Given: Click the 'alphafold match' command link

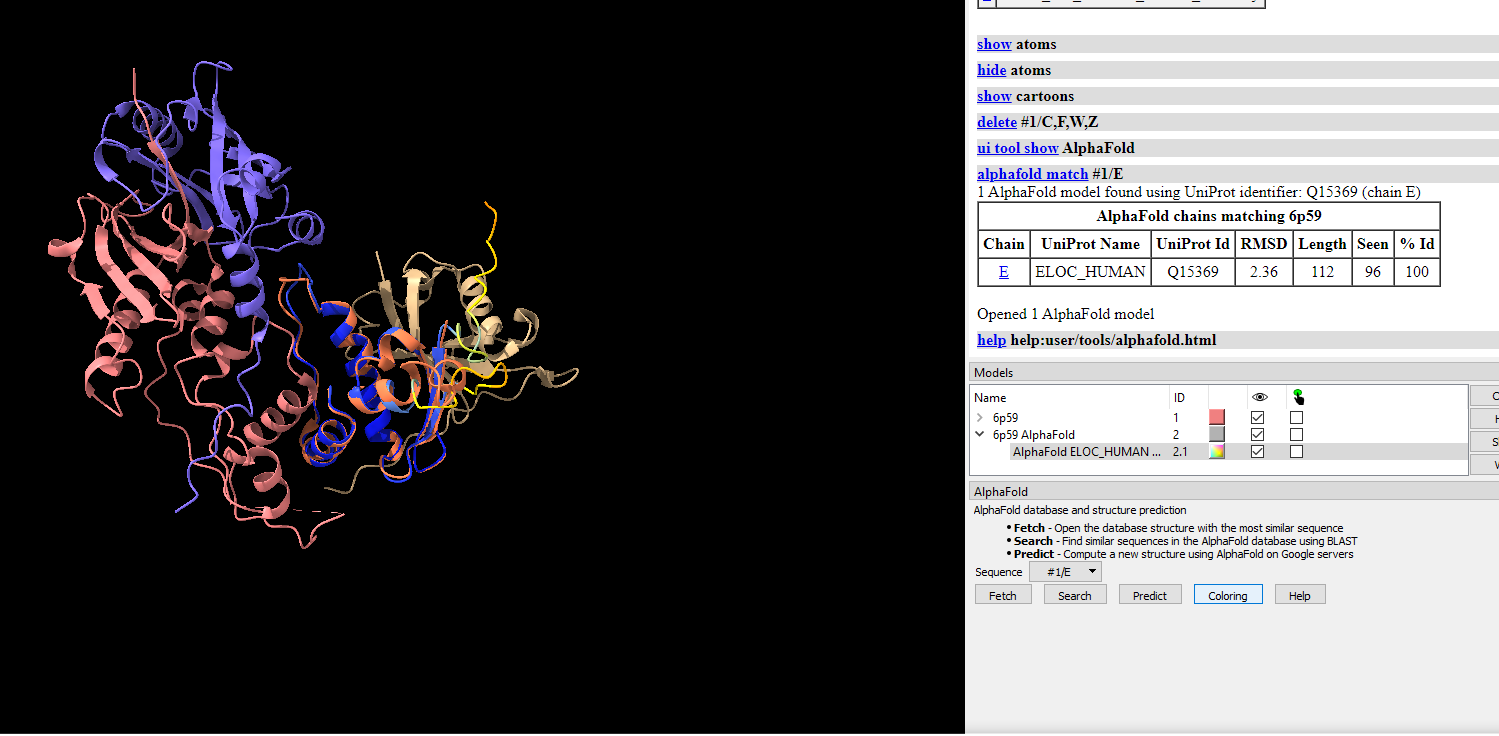Looking at the screenshot, I should pyautogui.click(x=1032, y=174).
